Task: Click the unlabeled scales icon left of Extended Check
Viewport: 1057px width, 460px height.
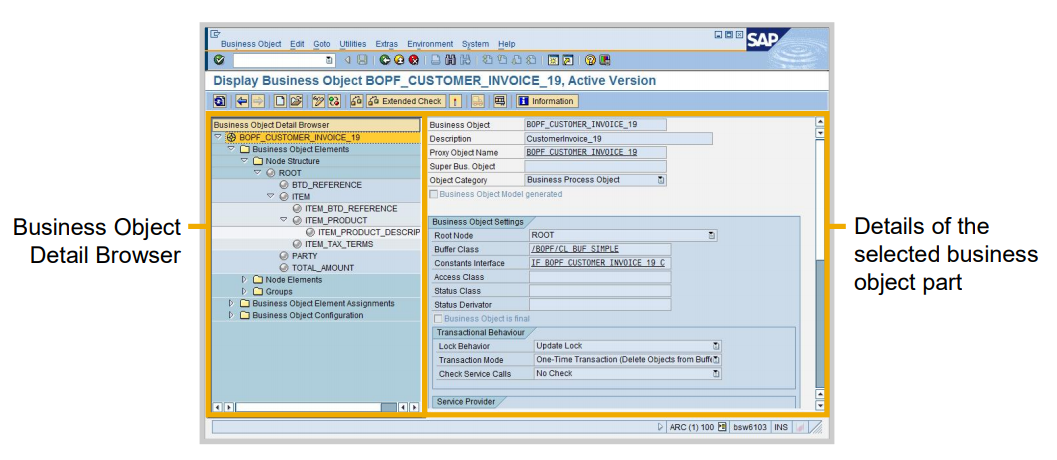Action: coord(357,101)
